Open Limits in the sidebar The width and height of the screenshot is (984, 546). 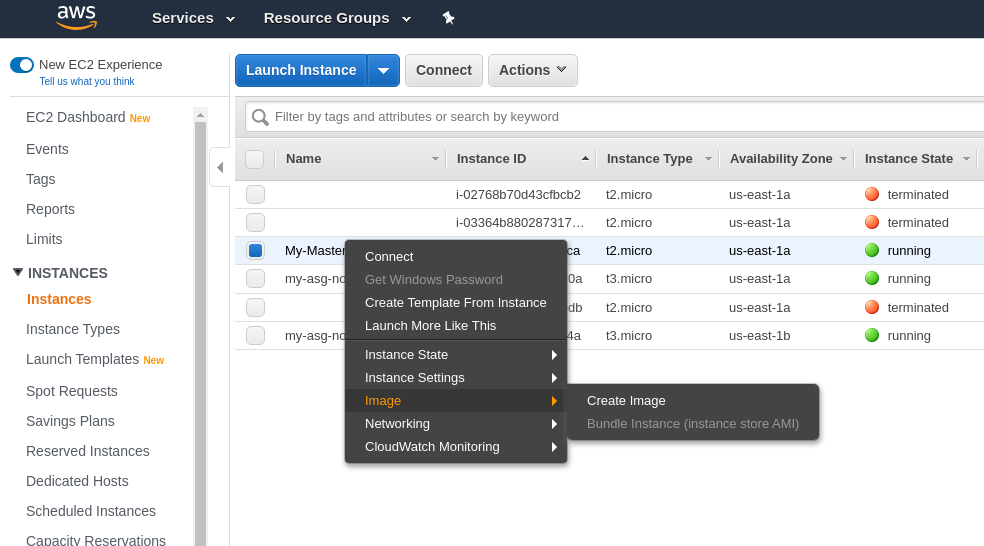44,239
